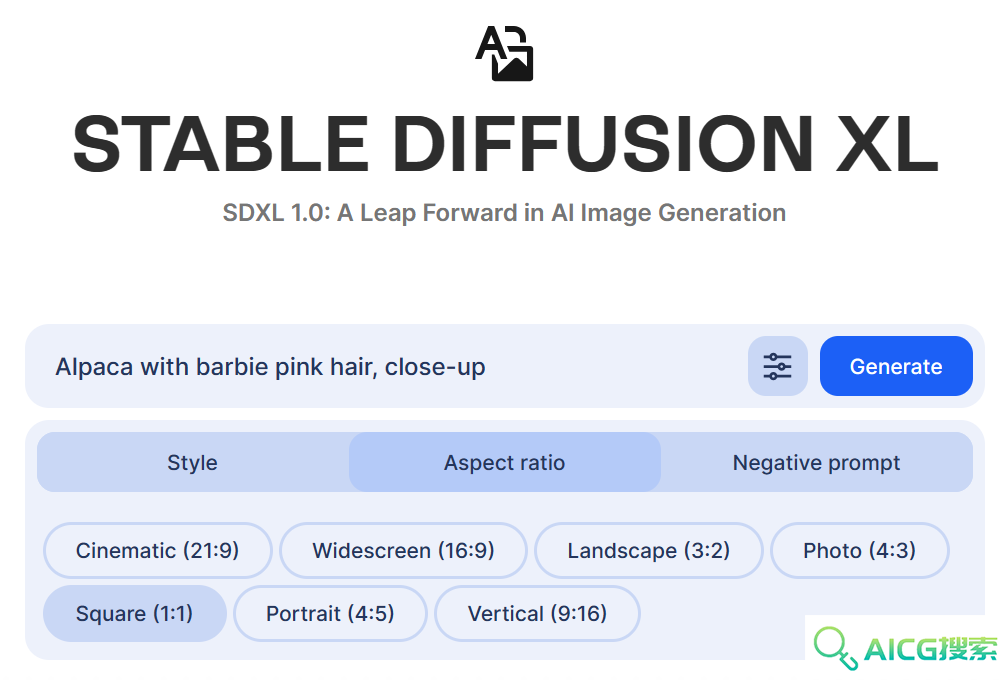Switch to the Negative prompt tab
This screenshot has height=680, width=1005.
pyautogui.click(x=817, y=462)
